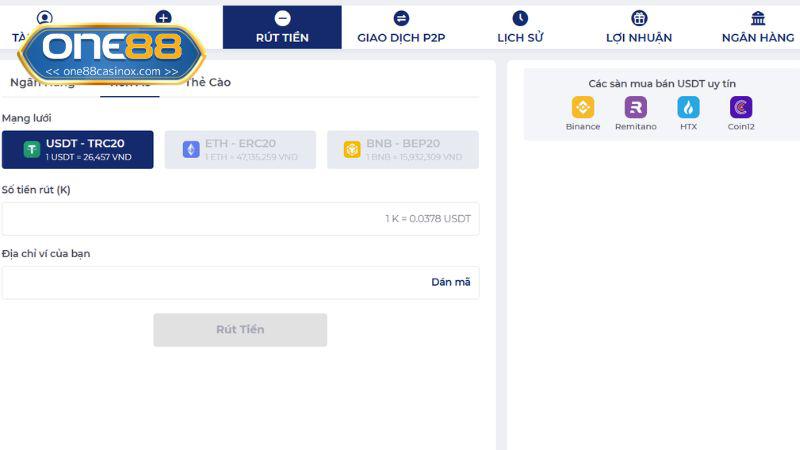Select the BNB - BEP20 network
Screen dimensions: 800x450
click(402, 150)
